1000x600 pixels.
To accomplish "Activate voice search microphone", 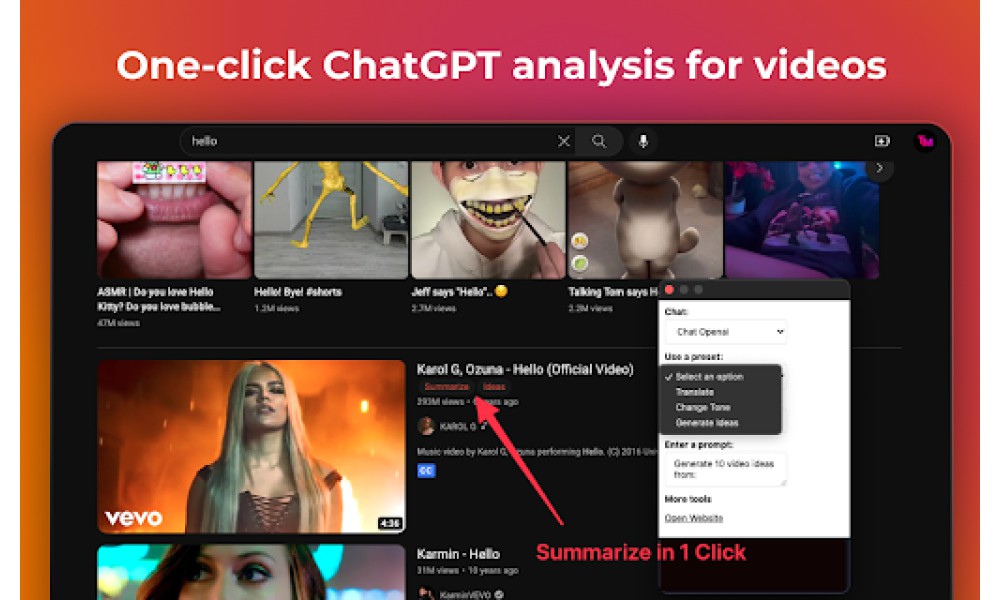I will 643,141.
